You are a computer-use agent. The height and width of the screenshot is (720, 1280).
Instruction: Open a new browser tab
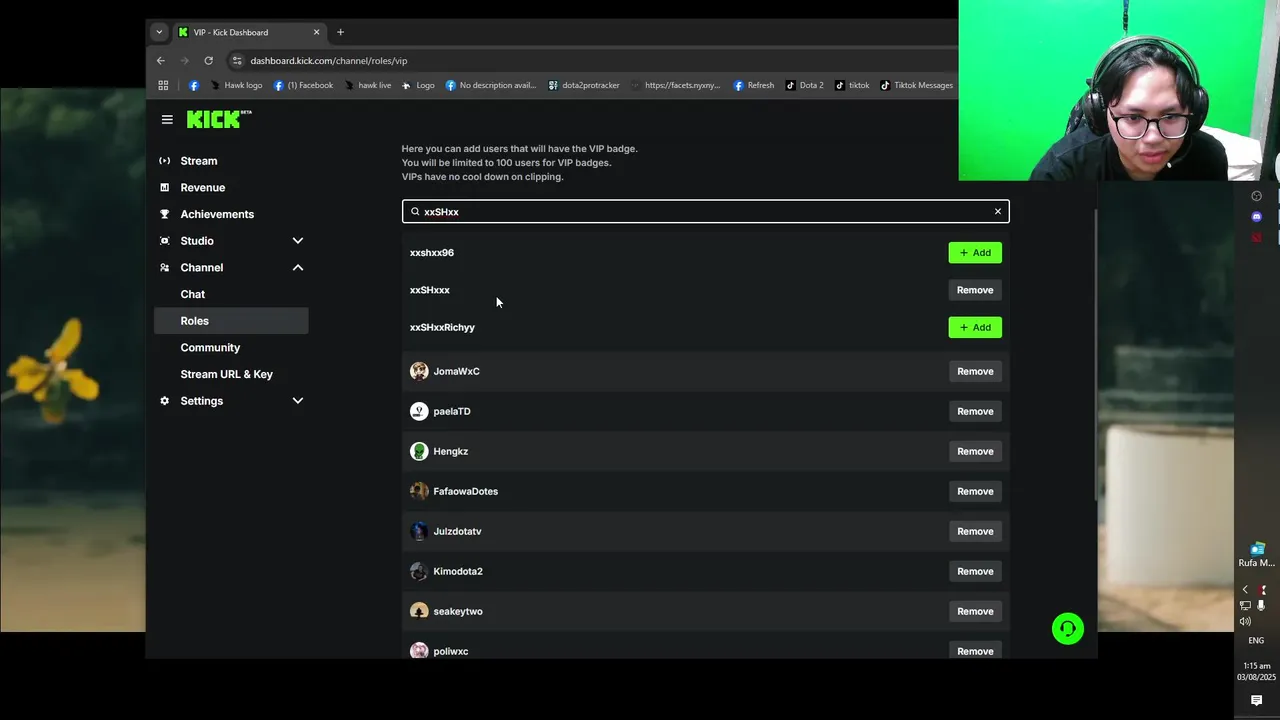point(340,32)
